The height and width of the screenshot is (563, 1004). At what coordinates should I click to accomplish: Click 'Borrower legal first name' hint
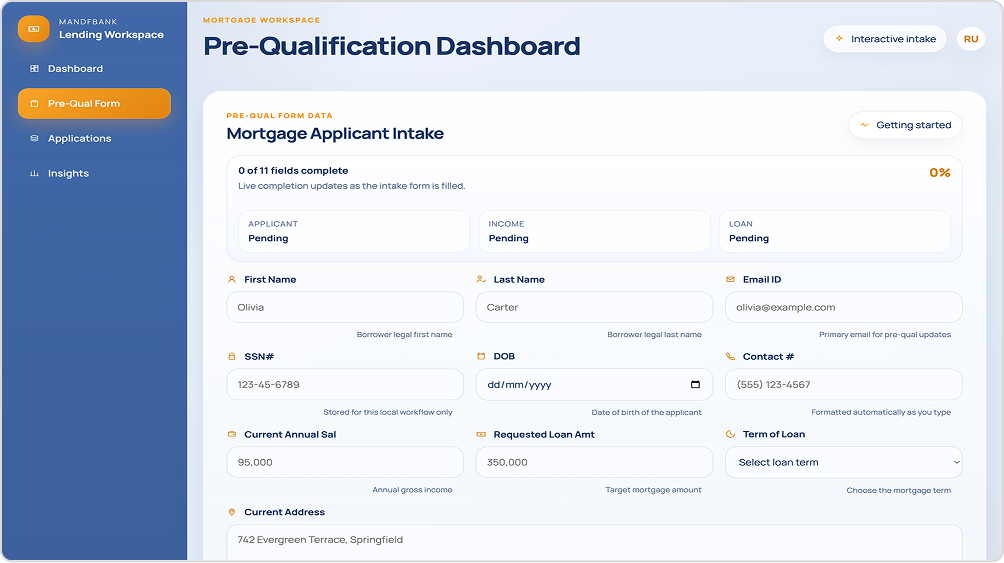pos(404,334)
